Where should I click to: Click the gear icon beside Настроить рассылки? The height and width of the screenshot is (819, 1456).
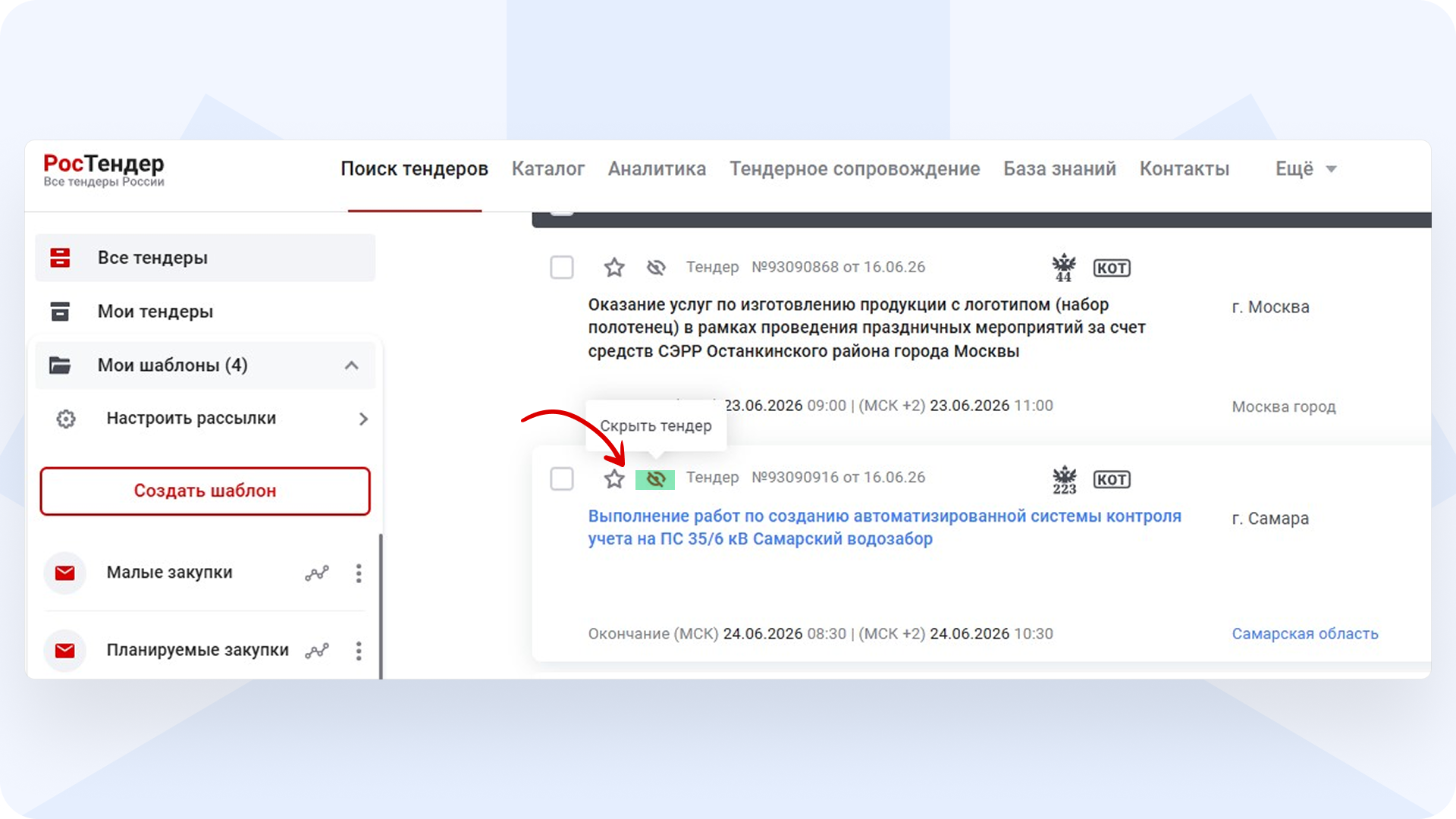pyautogui.click(x=66, y=419)
